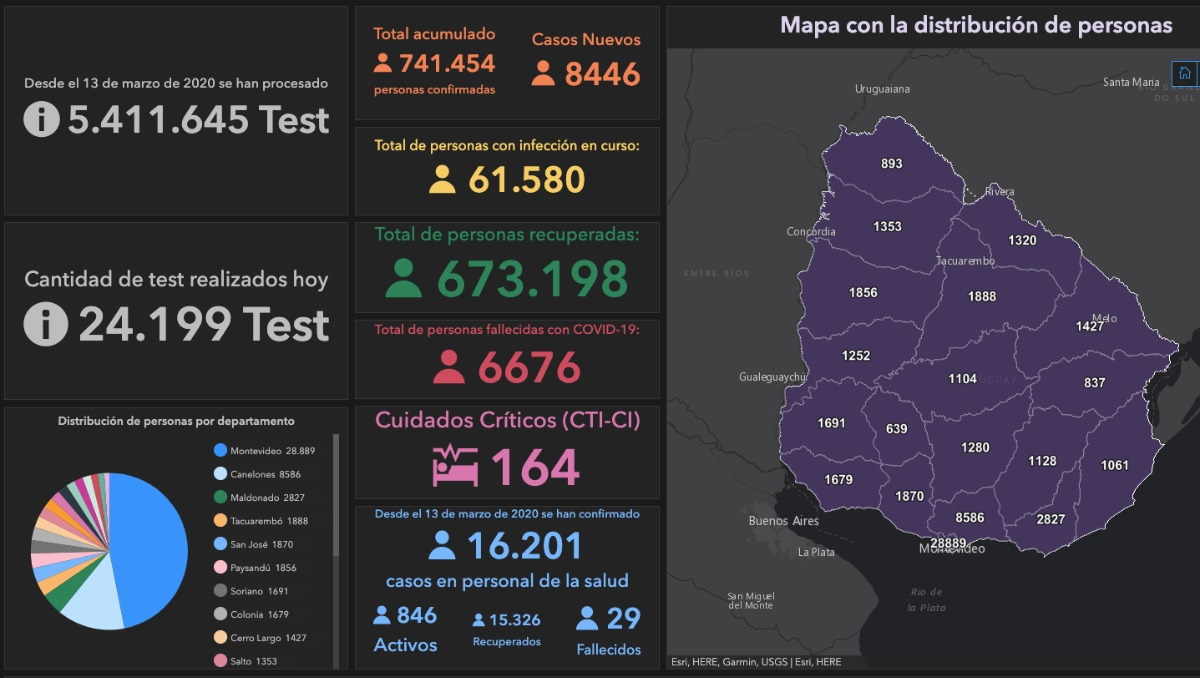Screen dimensions: 1200x678
Task: Click the yellow person icon beside 61.580
Action: coord(442,179)
